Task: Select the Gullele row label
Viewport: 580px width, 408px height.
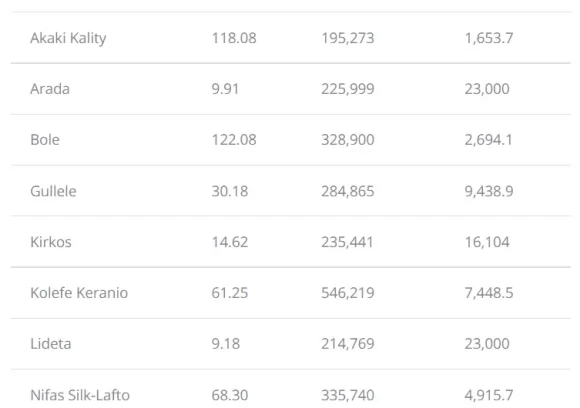Action: pos(53,191)
